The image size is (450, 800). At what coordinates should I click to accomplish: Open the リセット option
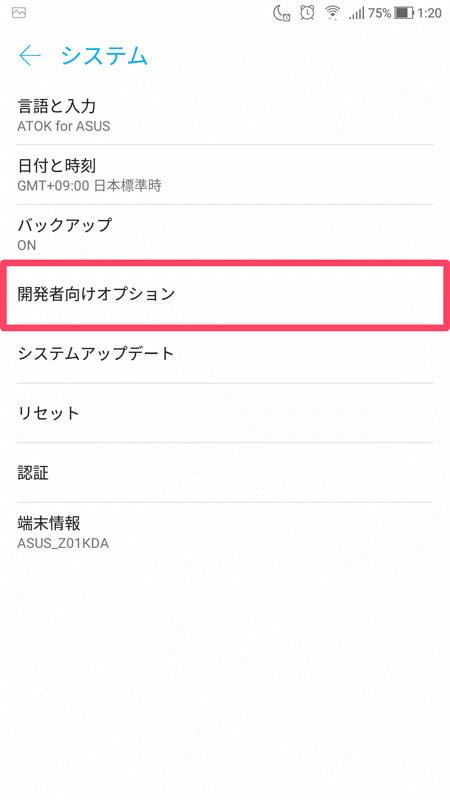pos(225,413)
